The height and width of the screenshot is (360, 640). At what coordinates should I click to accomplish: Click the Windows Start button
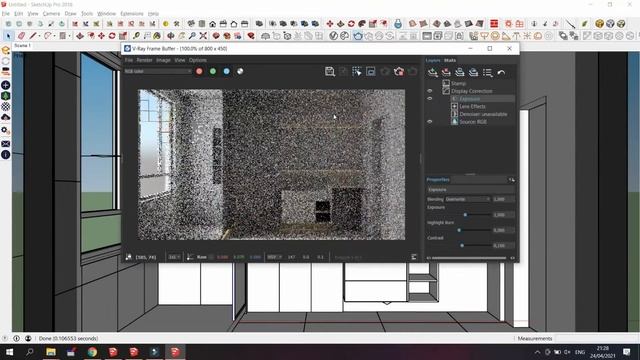(9, 352)
